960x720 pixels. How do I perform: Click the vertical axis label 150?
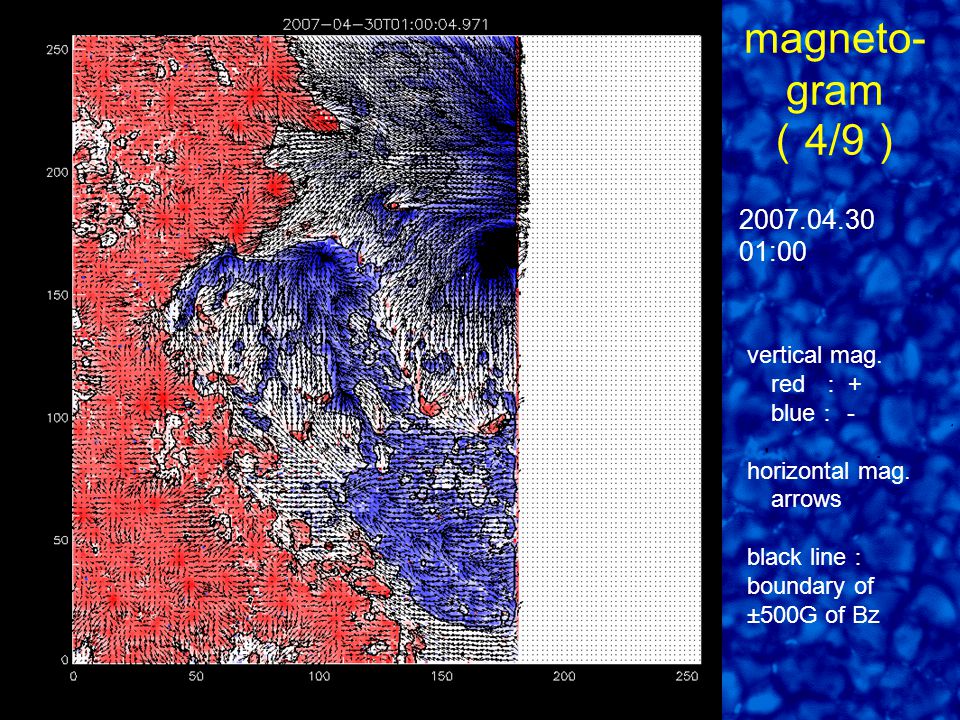click(x=57, y=294)
